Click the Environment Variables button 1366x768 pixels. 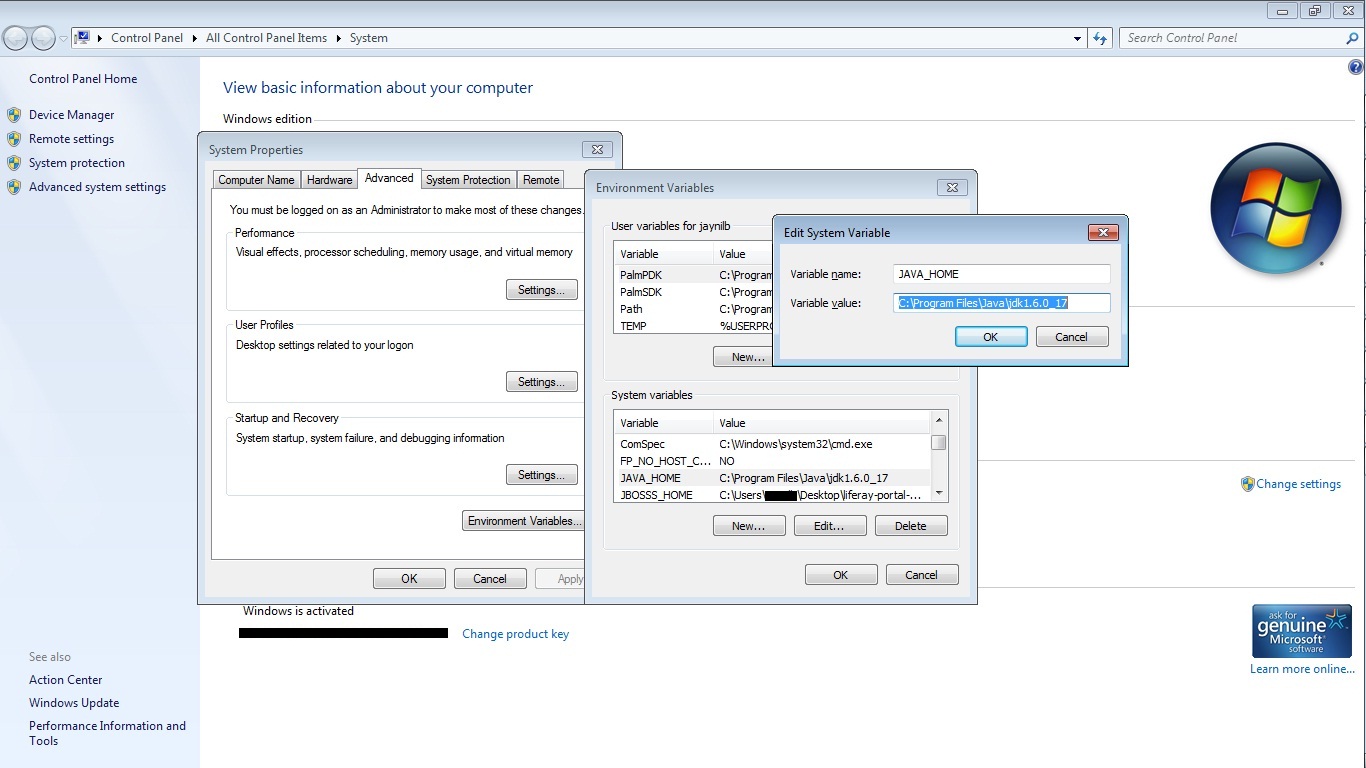(x=523, y=521)
